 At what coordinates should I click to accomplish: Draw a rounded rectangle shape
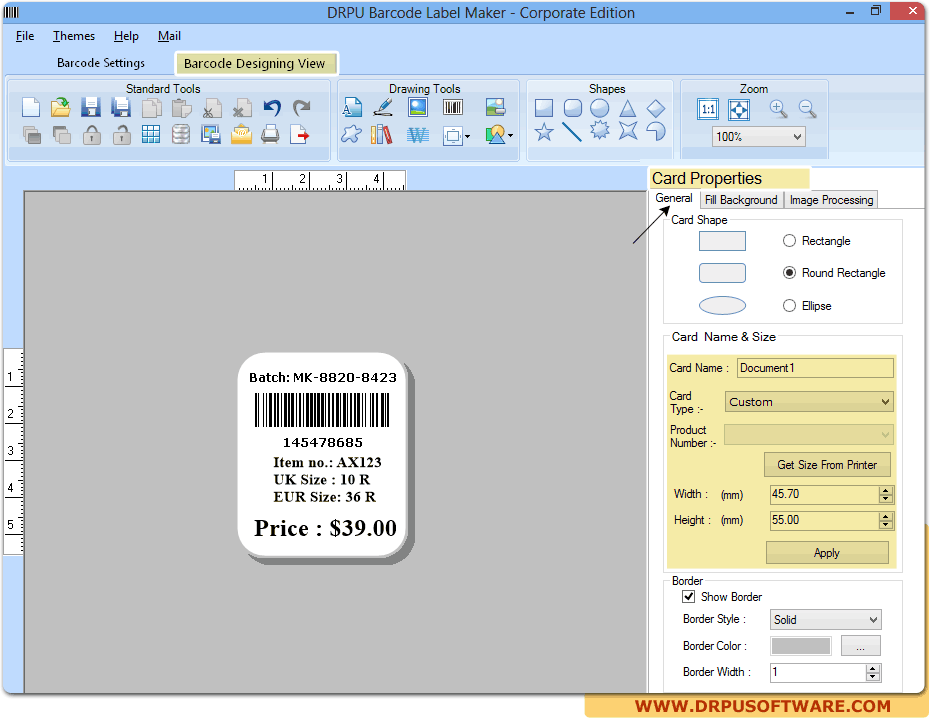point(572,108)
